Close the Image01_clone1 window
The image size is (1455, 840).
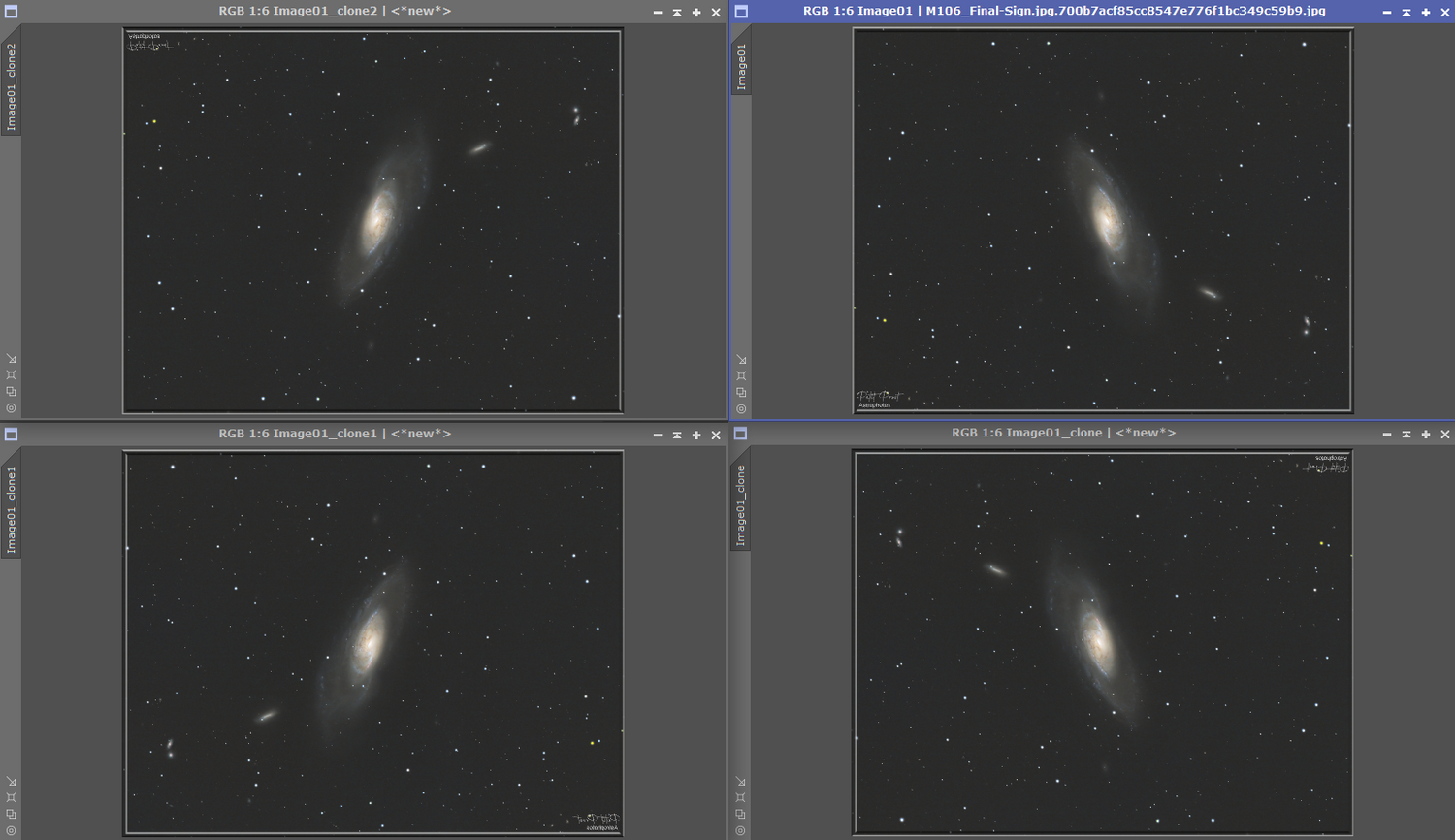[x=716, y=436]
